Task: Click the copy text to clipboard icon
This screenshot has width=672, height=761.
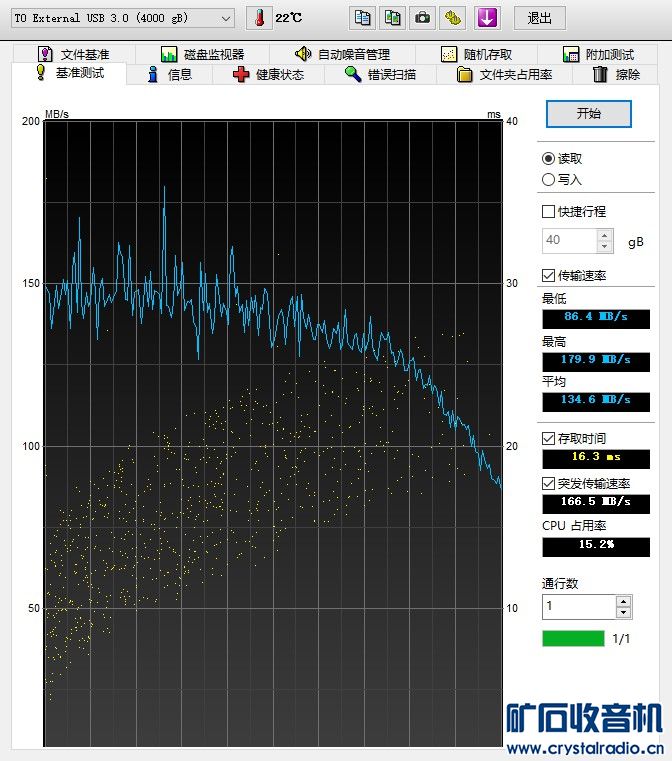Action: (362, 18)
